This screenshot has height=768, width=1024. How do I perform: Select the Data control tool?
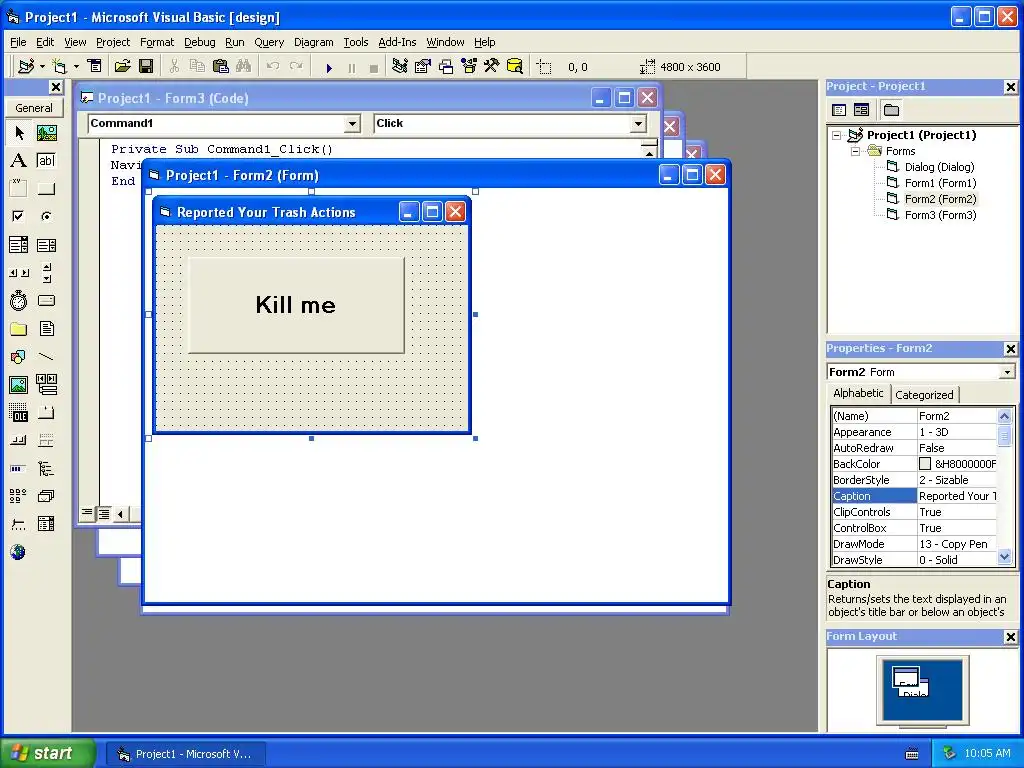pyautogui.click(x=46, y=385)
